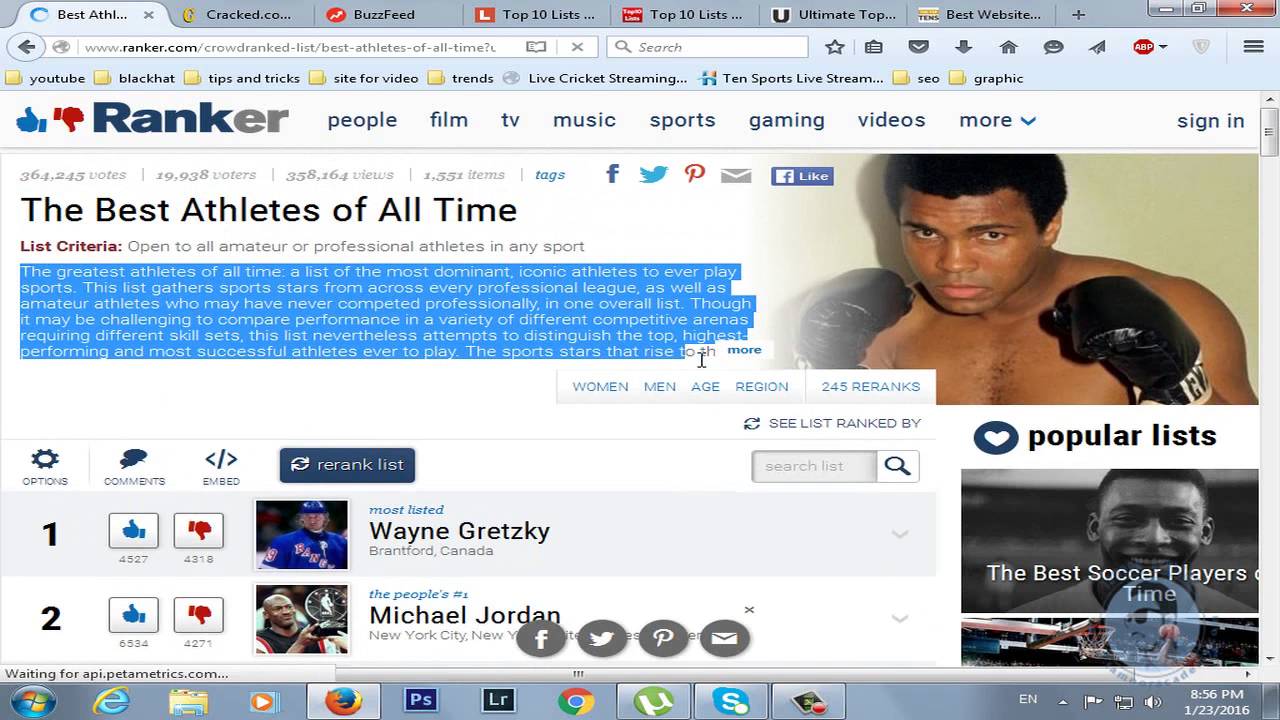Open a new browser tab with plus
This screenshot has width=1280, height=720.
(1078, 14)
